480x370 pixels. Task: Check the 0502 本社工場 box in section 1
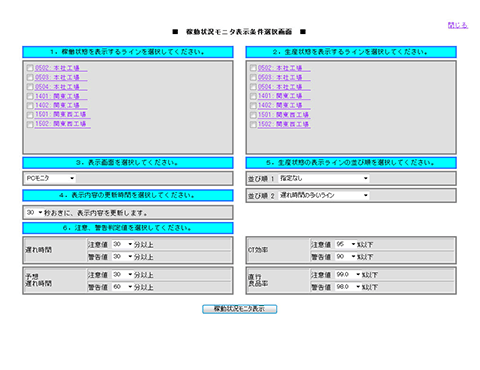pyautogui.click(x=30, y=68)
